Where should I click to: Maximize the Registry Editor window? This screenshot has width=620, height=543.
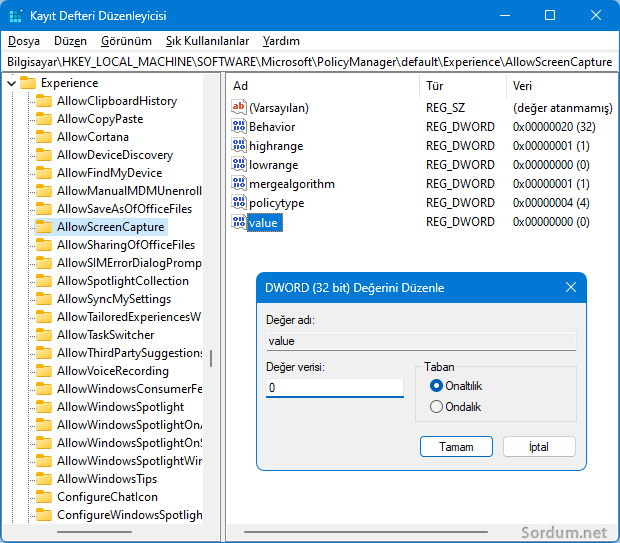(x=550, y=16)
